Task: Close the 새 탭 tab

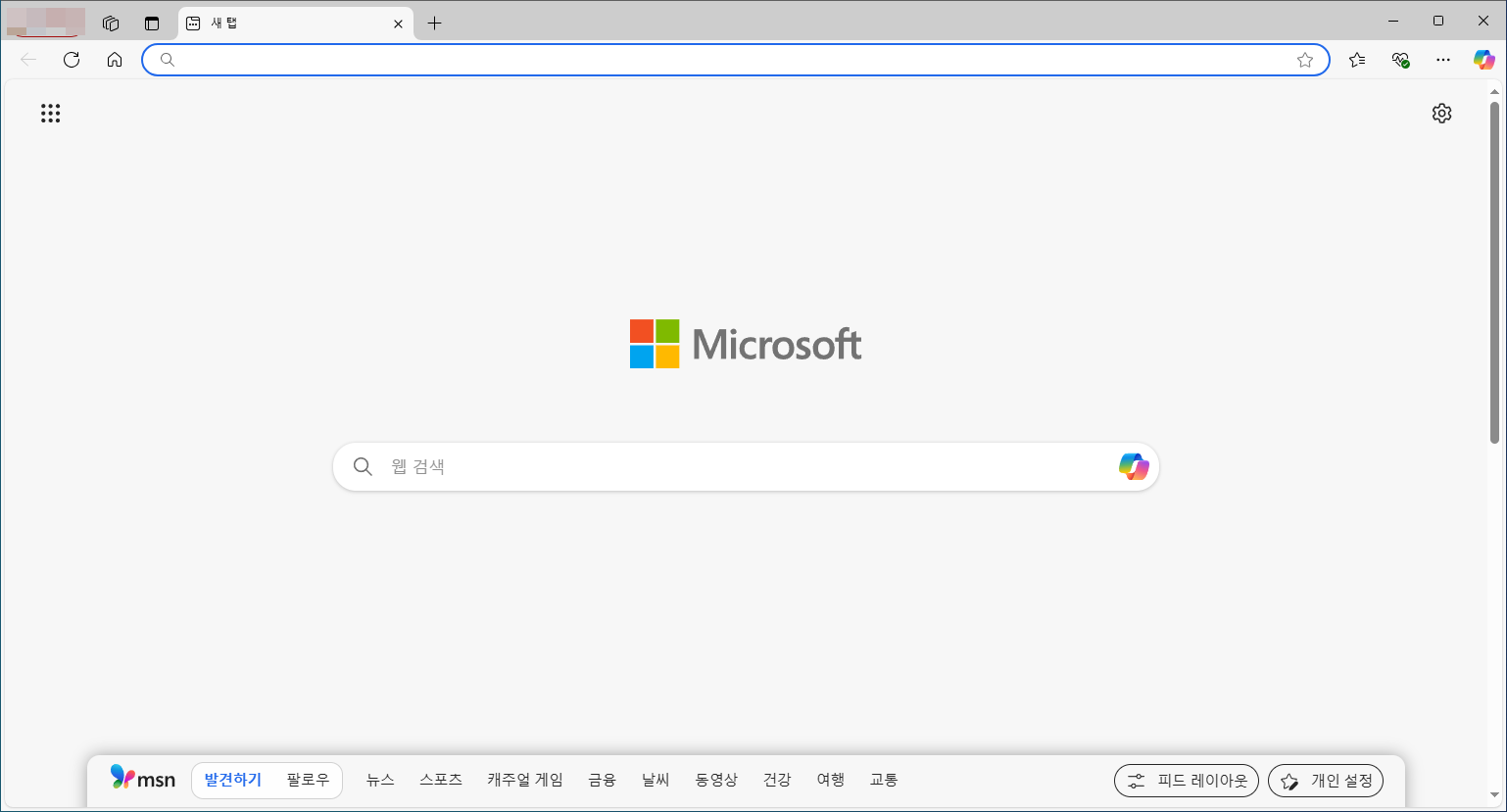Action: click(x=398, y=24)
